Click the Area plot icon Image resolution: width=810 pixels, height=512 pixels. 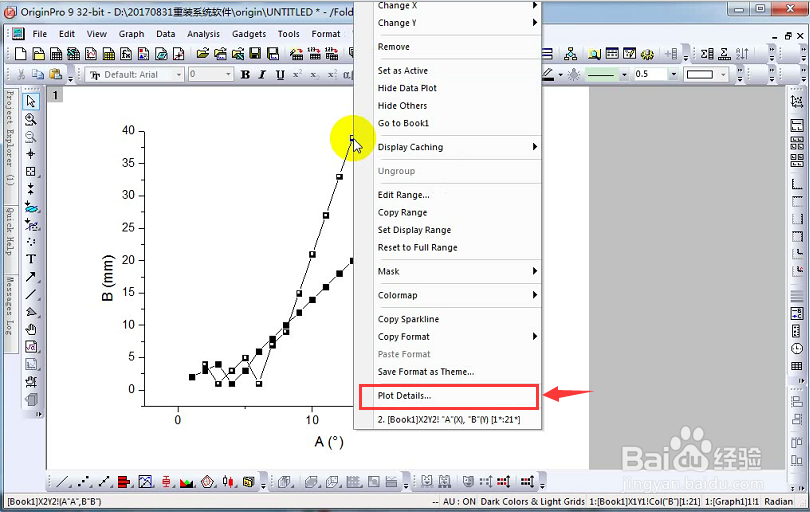coord(186,482)
